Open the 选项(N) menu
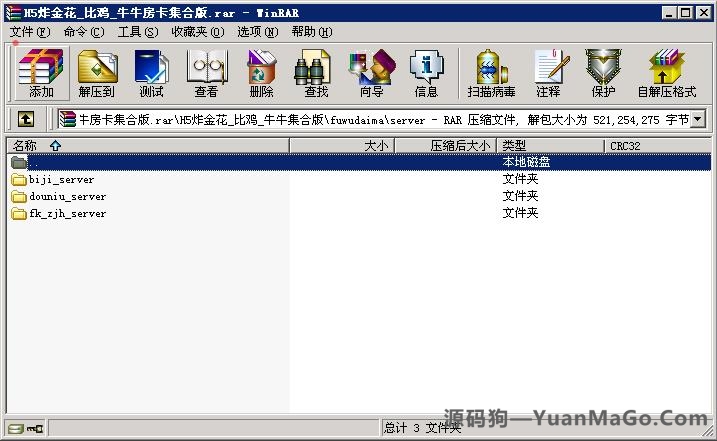Screen dimensions: 717x441 tap(257, 32)
